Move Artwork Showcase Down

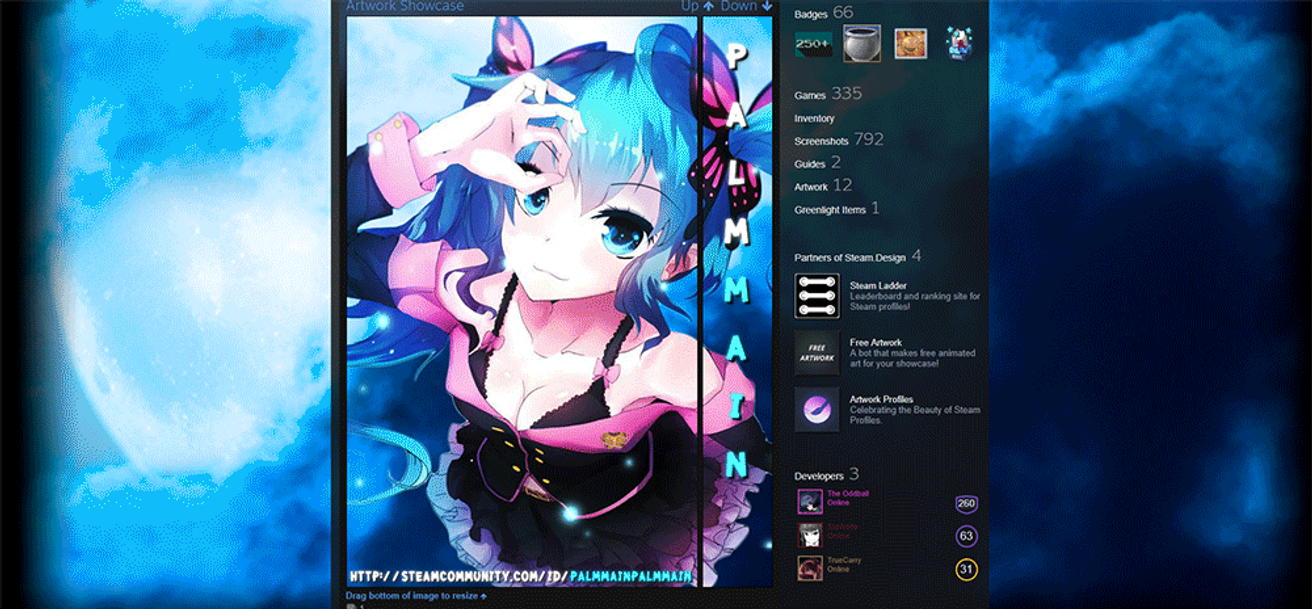pos(746,6)
